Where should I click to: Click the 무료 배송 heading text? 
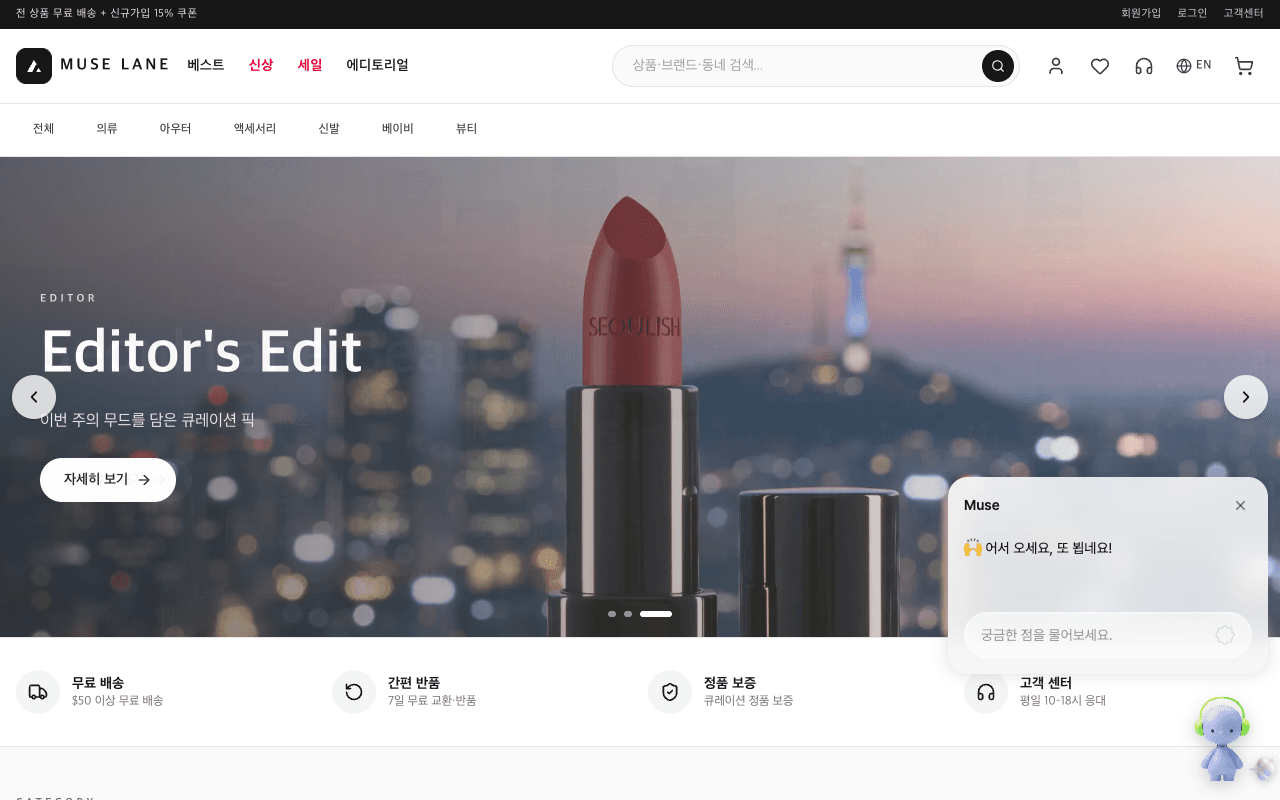[98, 683]
